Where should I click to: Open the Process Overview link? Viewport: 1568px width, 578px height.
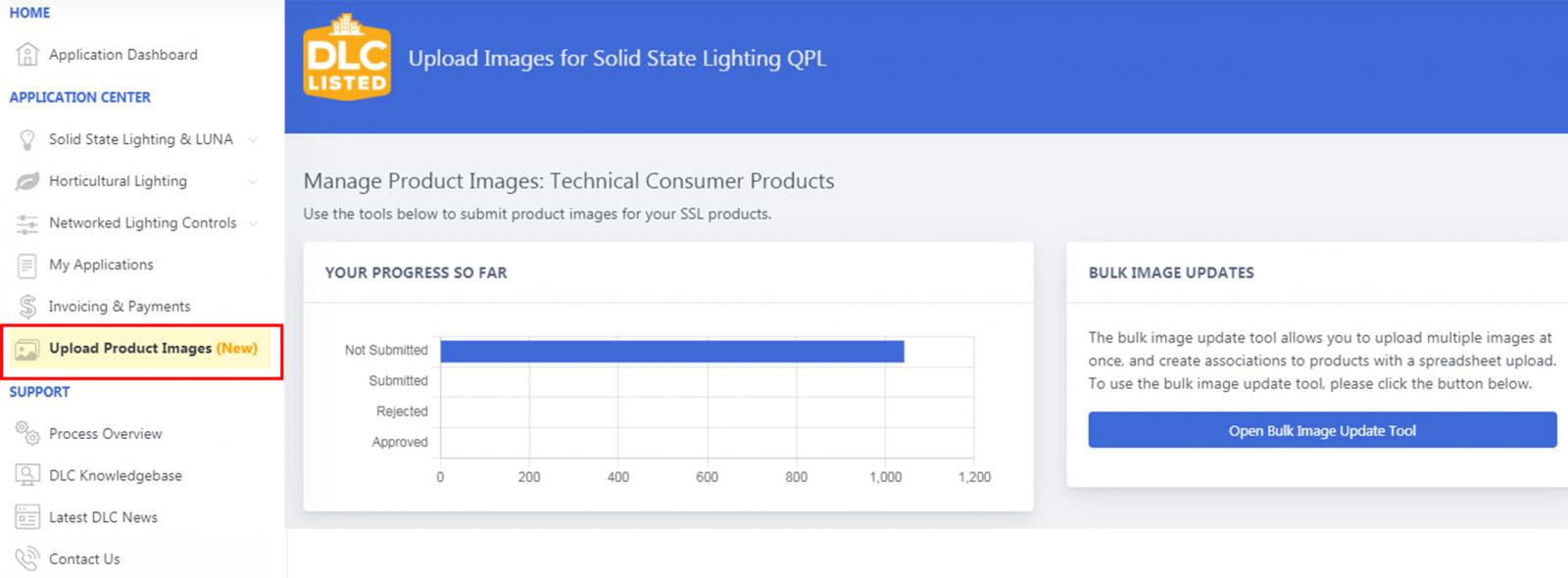pyautogui.click(x=106, y=434)
